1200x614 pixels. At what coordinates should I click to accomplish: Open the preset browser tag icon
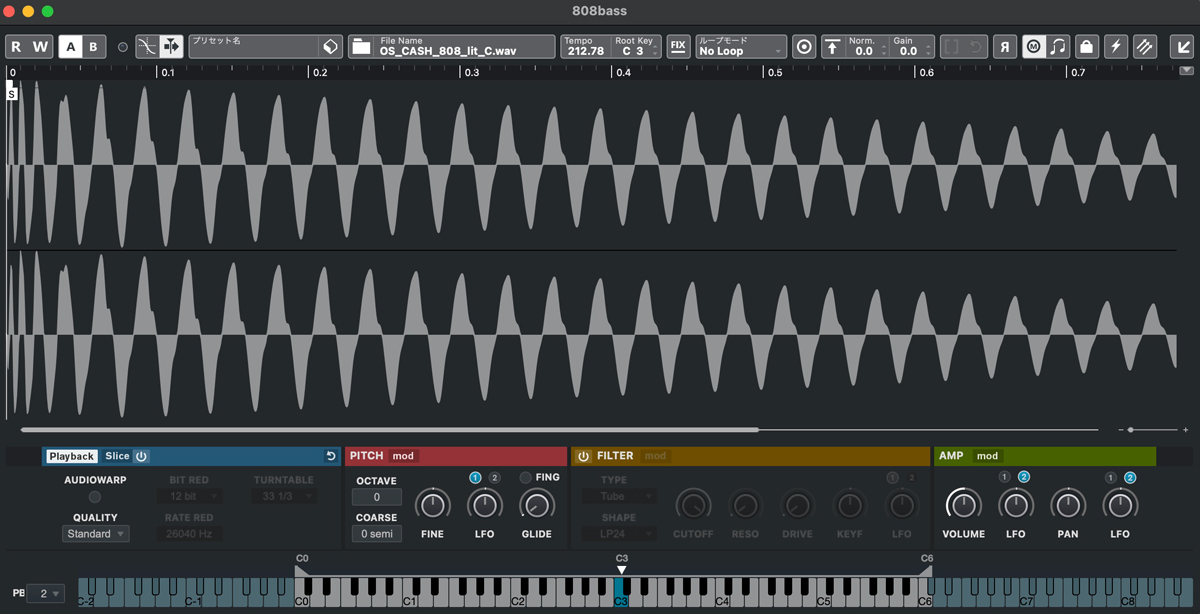click(x=330, y=47)
